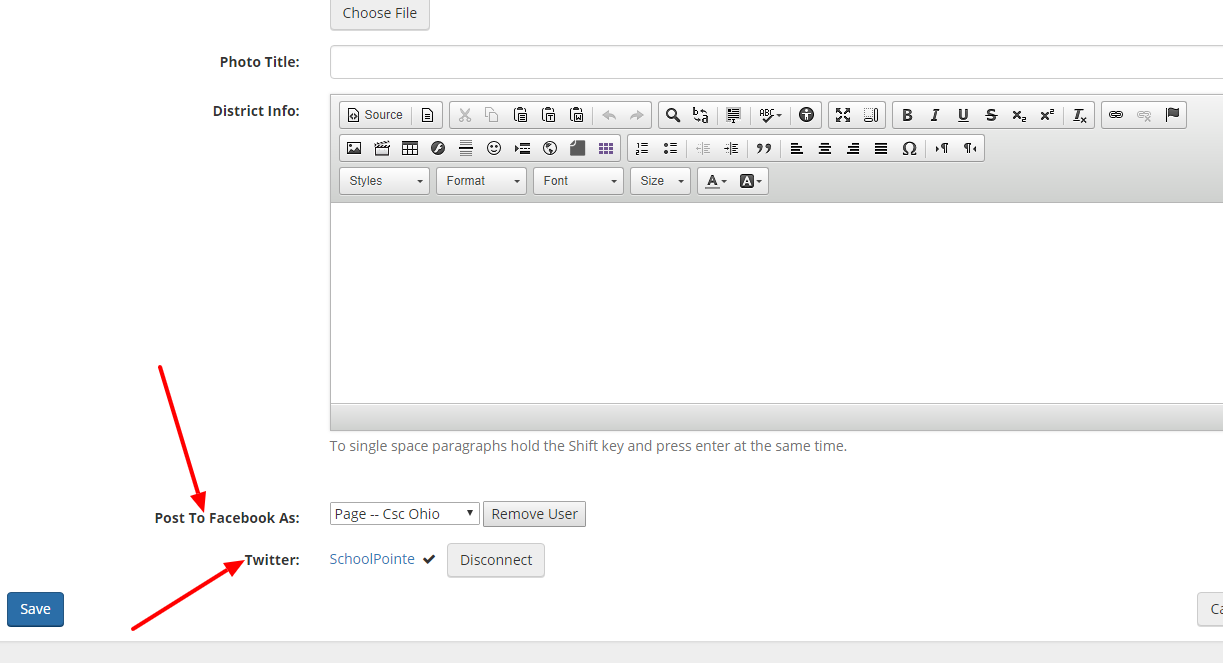Click the Save button
This screenshot has height=663, width=1223.
pos(35,609)
